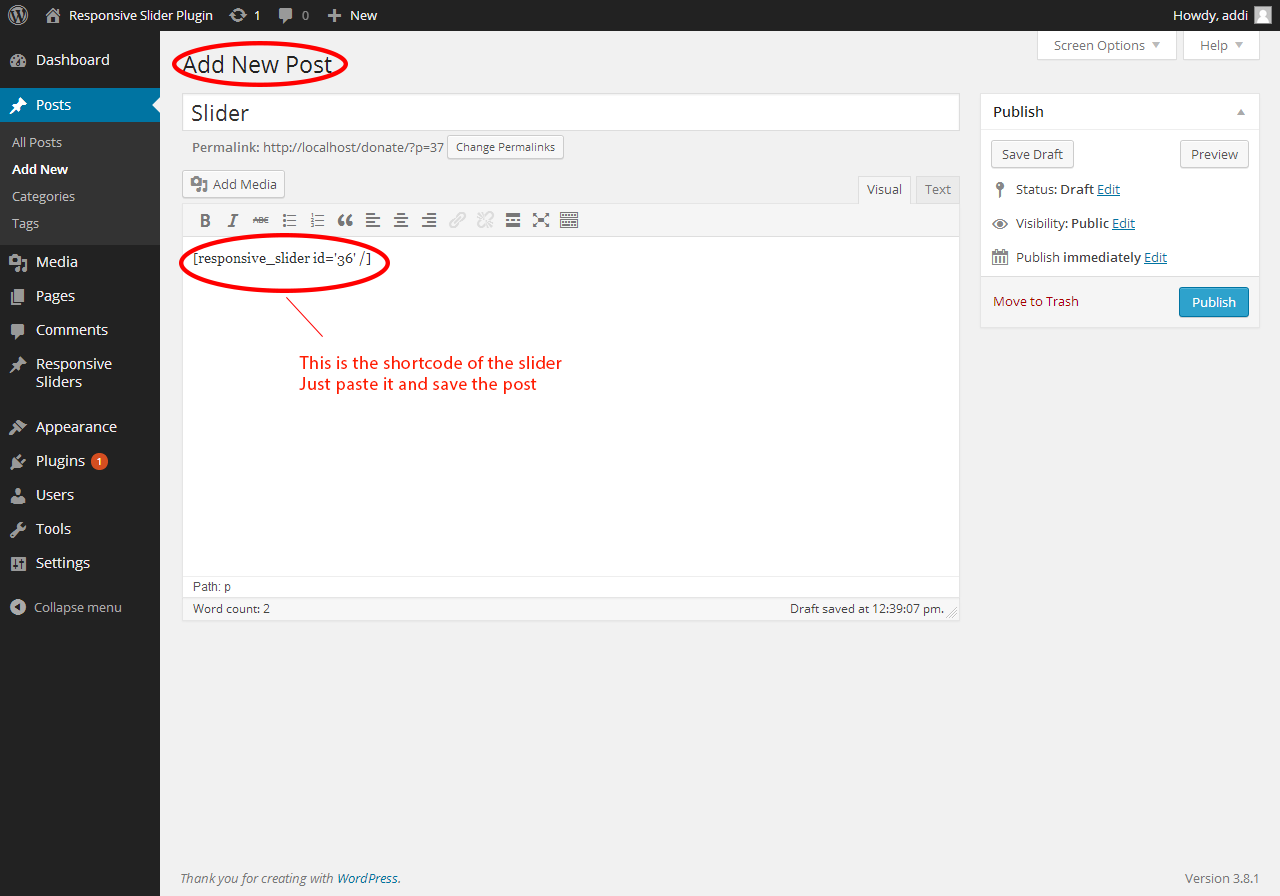Align text center
Image resolution: width=1280 pixels, height=896 pixels.
[x=401, y=220]
